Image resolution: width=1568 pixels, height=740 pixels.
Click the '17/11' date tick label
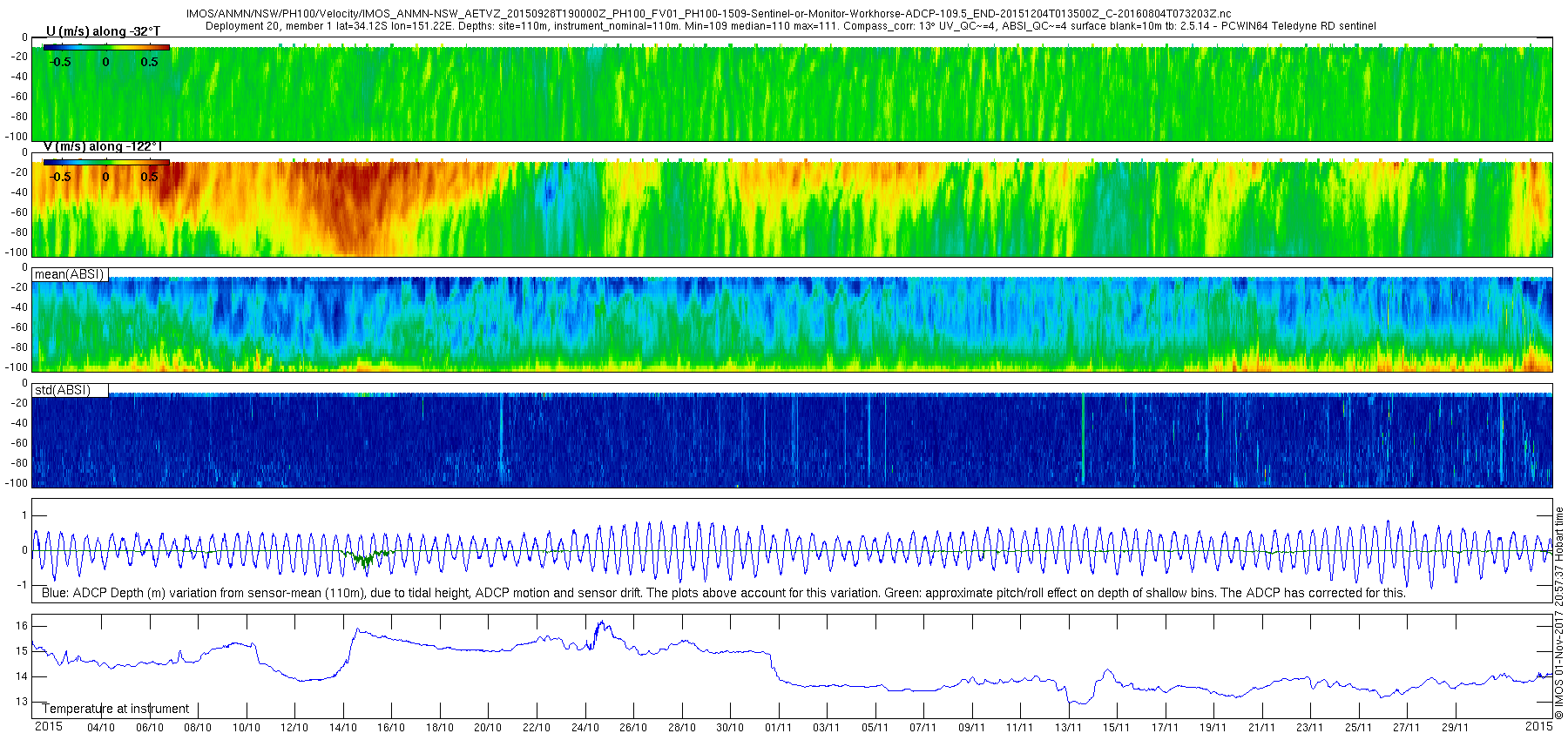(x=1165, y=728)
